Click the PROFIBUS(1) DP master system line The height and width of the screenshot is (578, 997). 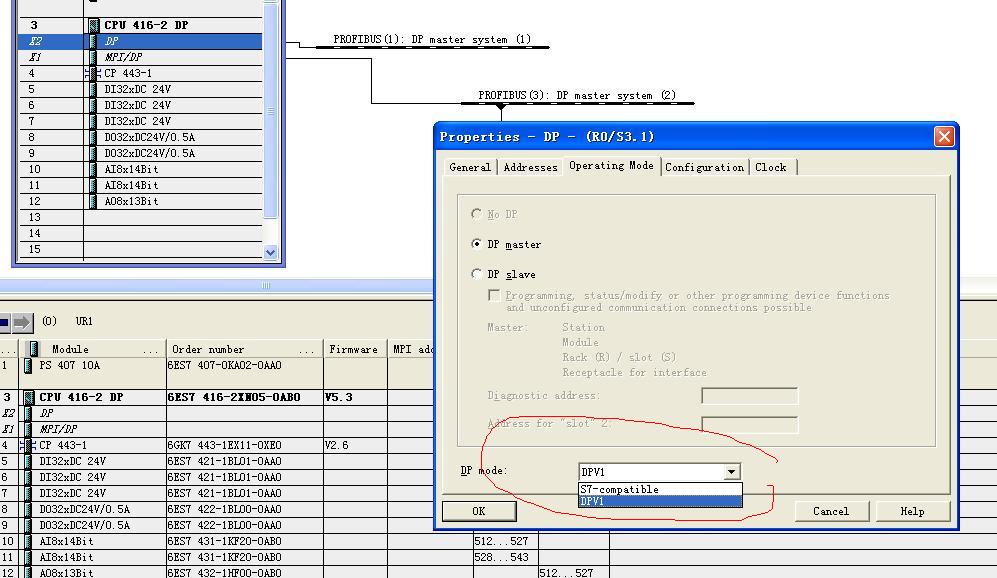(433, 47)
